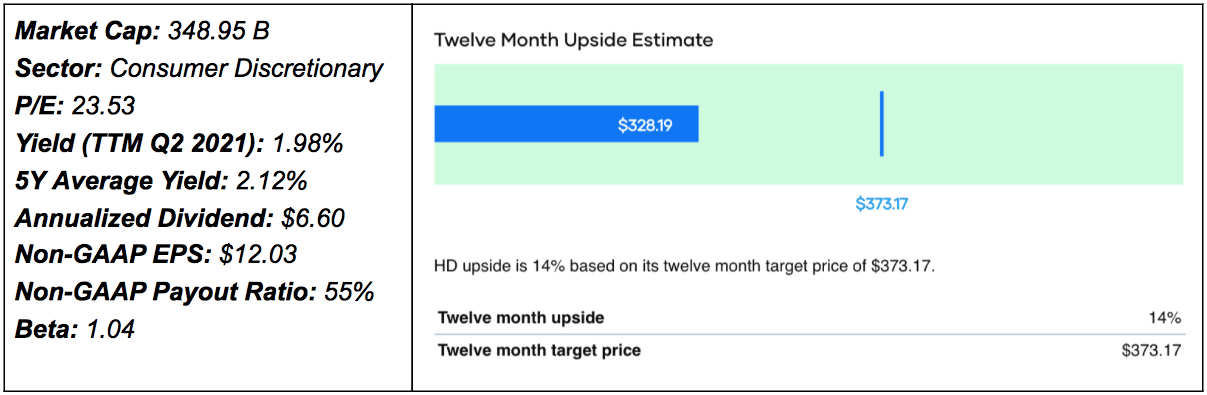Click the Market Cap 348.95 B line
1207x395 pixels.
143,31
